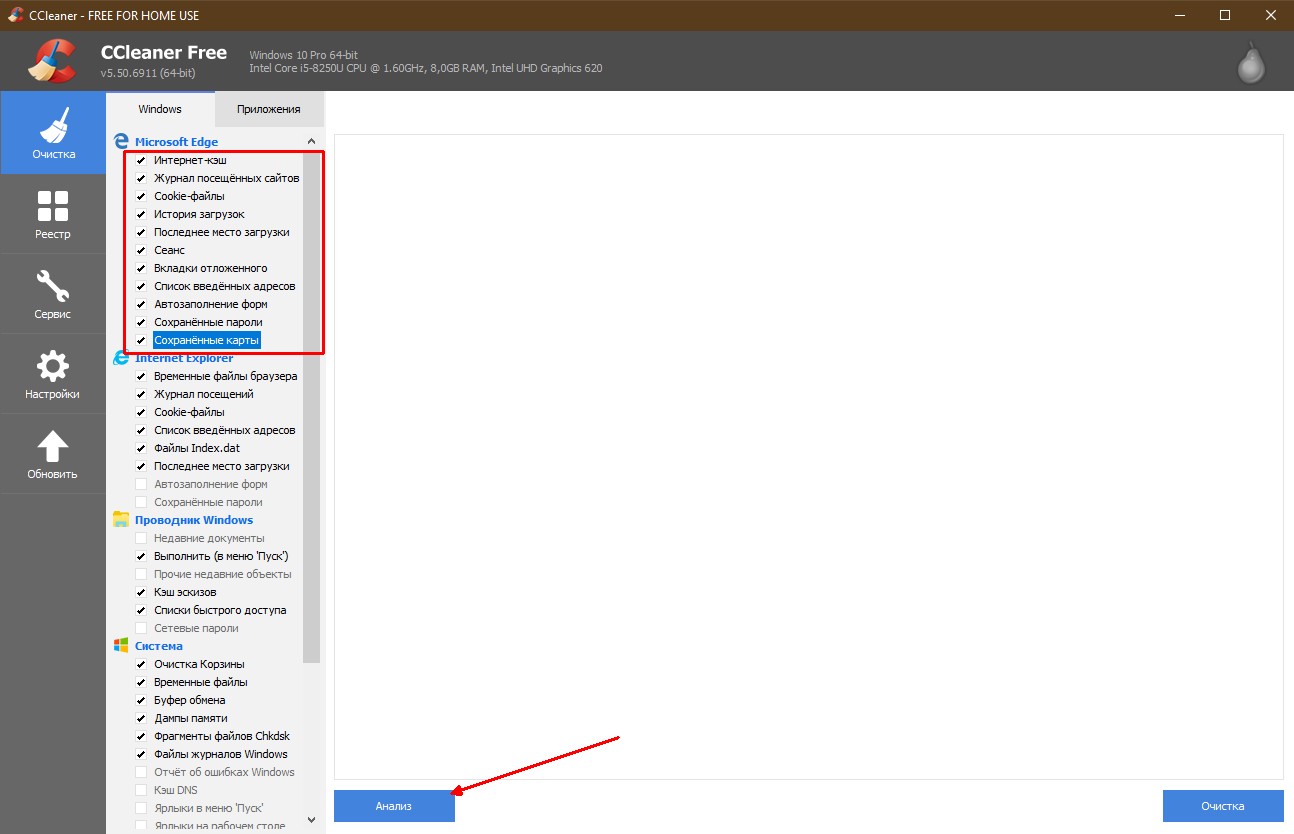Uncheck Временные файлы браузера checkbox
This screenshot has width=1294, height=834.
tap(141, 376)
